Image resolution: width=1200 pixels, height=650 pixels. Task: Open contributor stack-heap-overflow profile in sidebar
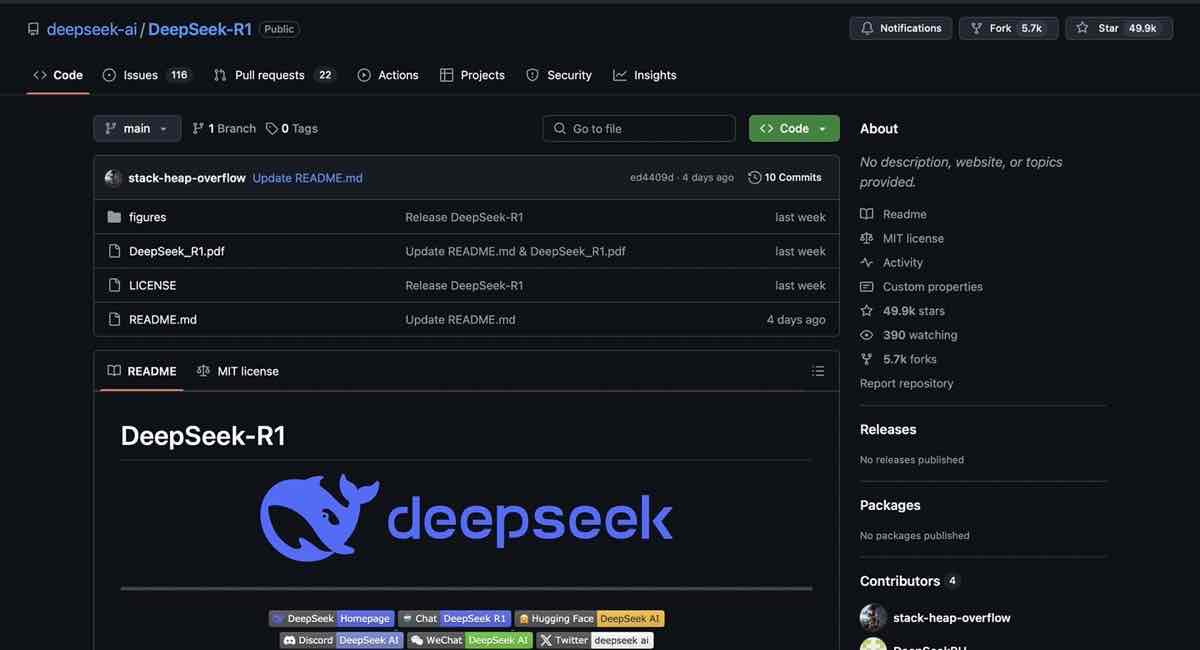[951, 618]
